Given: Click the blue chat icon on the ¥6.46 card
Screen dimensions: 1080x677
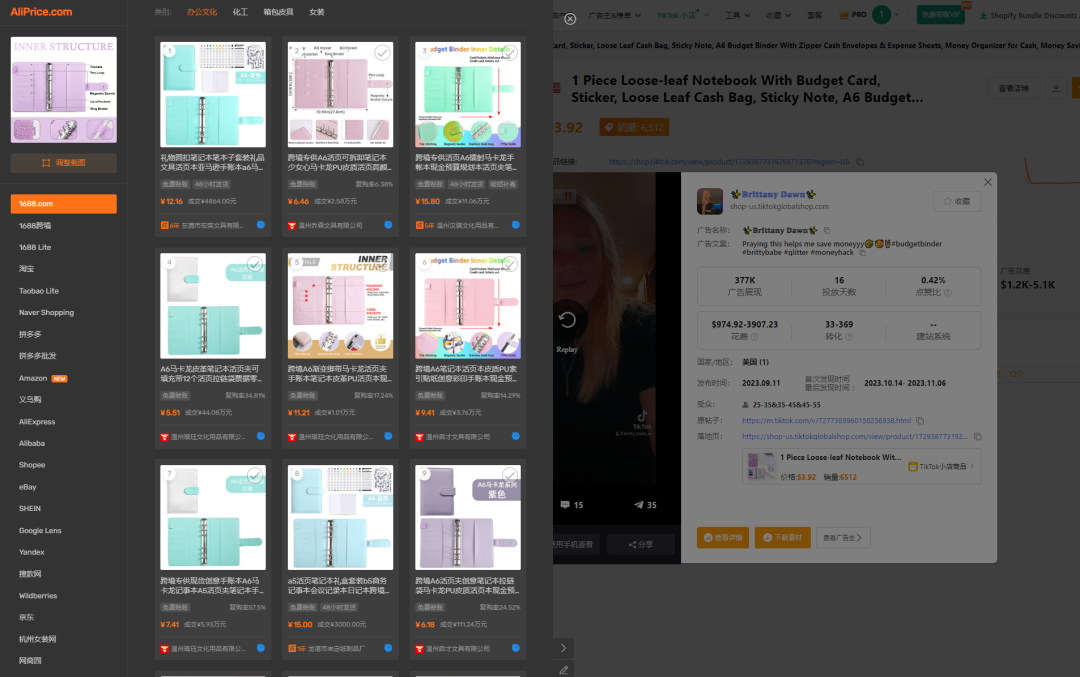Looking at the screenshot, I should coord(388,225).
